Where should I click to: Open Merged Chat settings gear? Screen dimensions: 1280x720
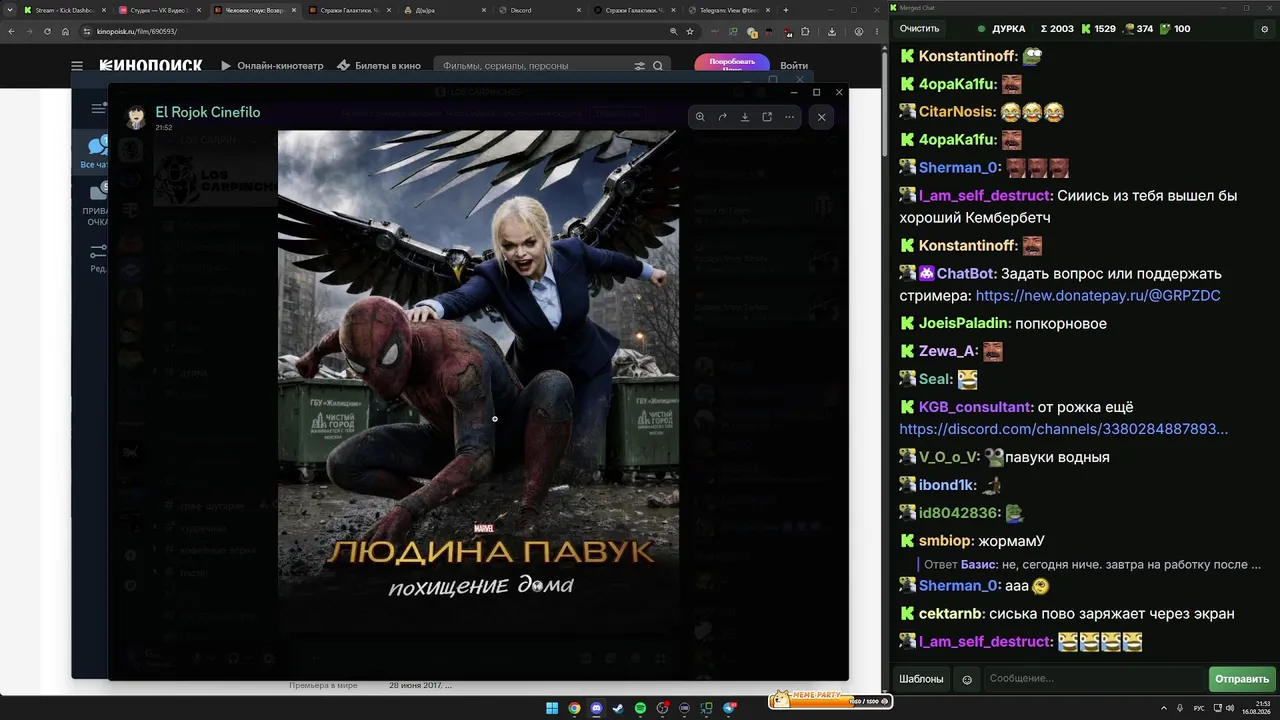1264,29
